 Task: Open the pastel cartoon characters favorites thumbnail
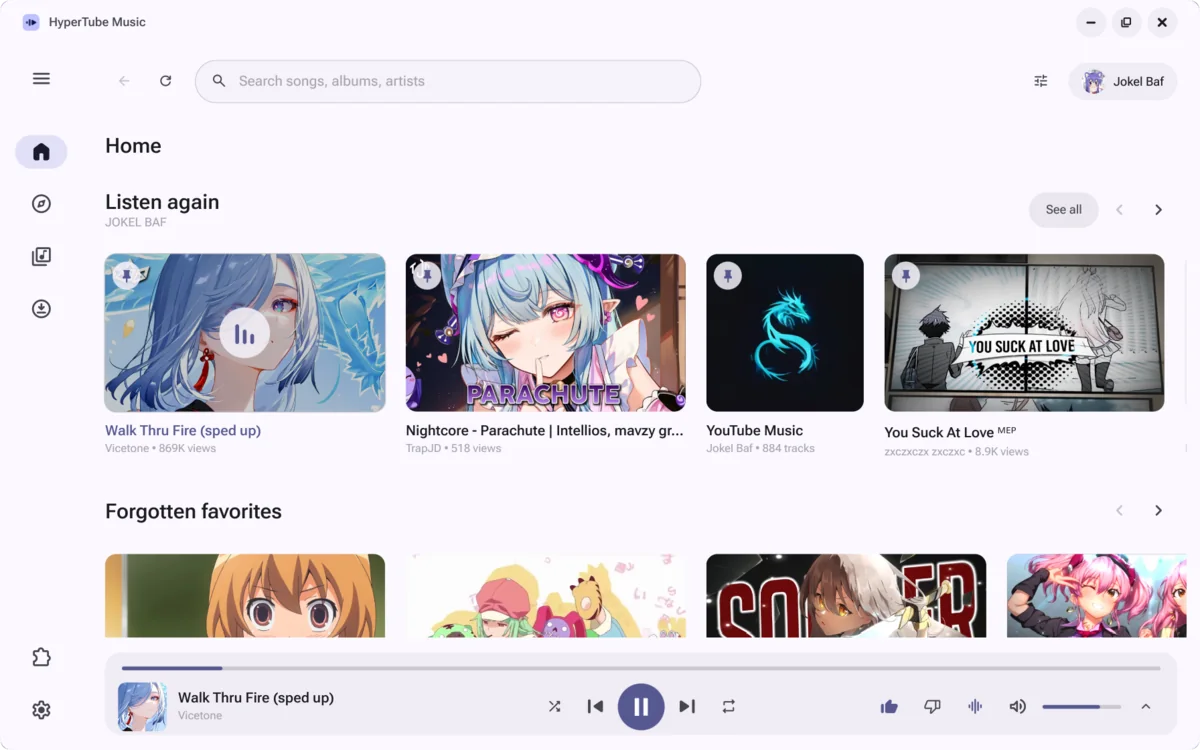click(546, 596)
